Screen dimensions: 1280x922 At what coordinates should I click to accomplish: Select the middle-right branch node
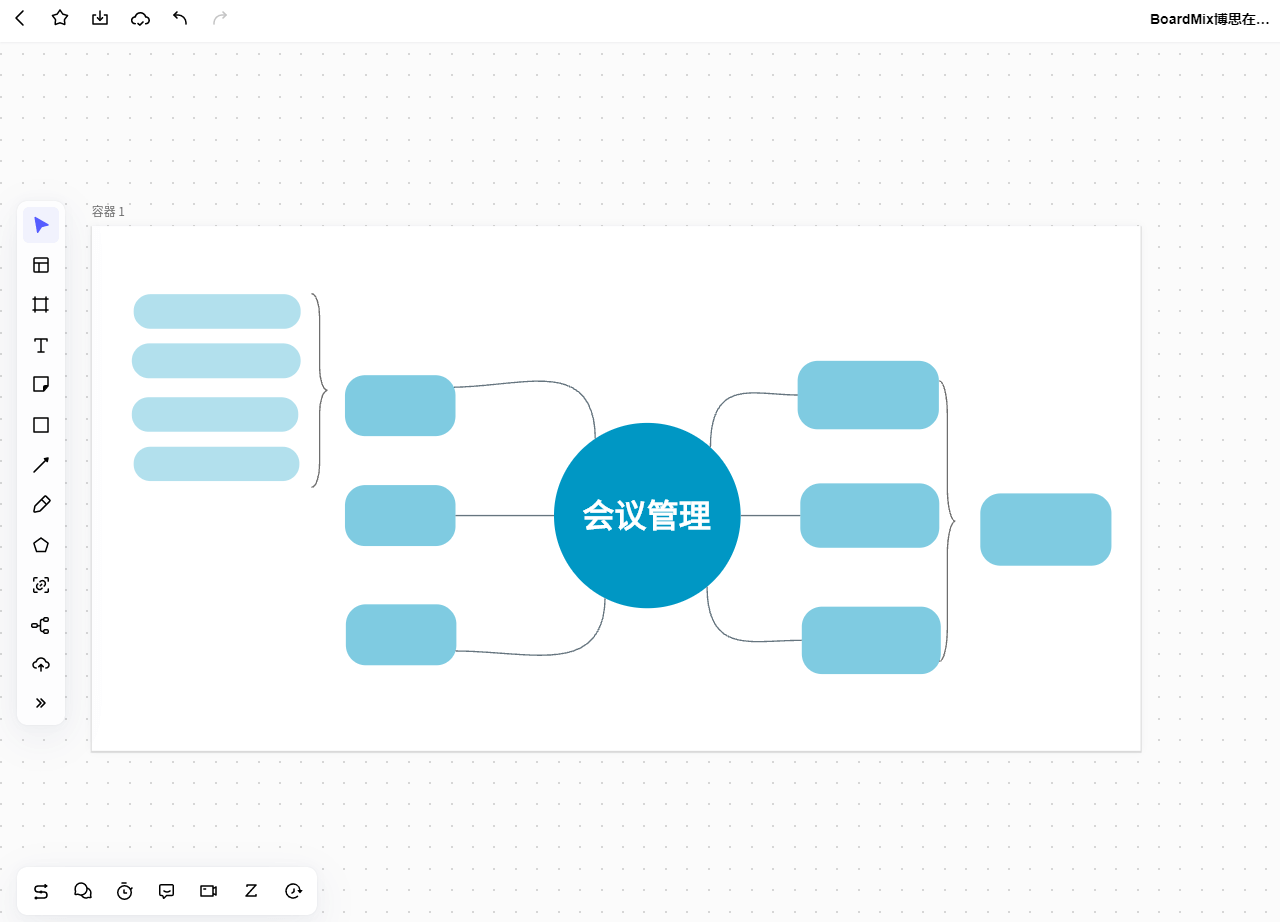(870, 516)
